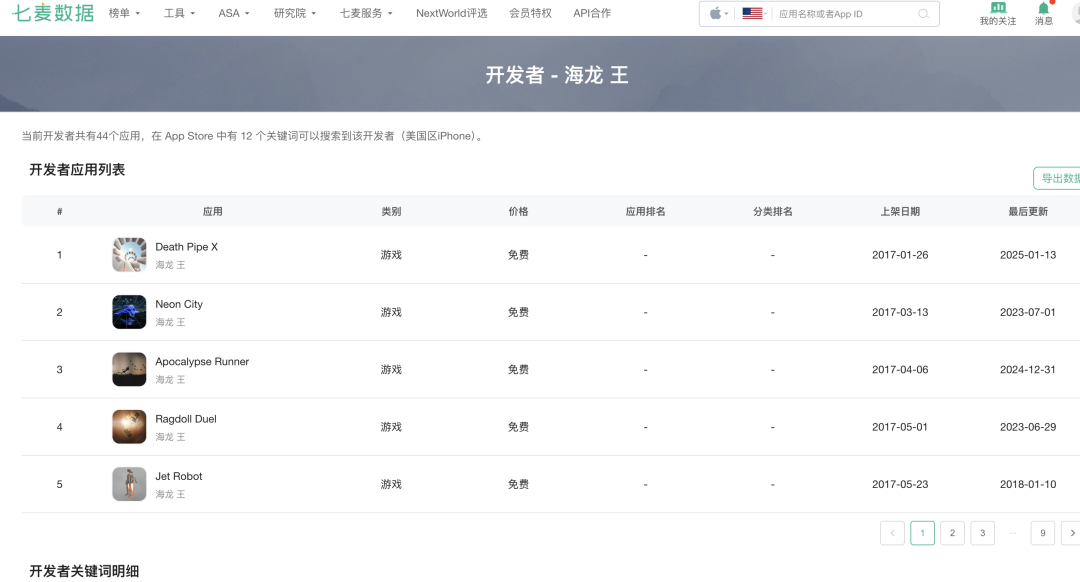1080x582 pixels.
Task: Open the Jet Robot app icon
Action: coord(129,484)
